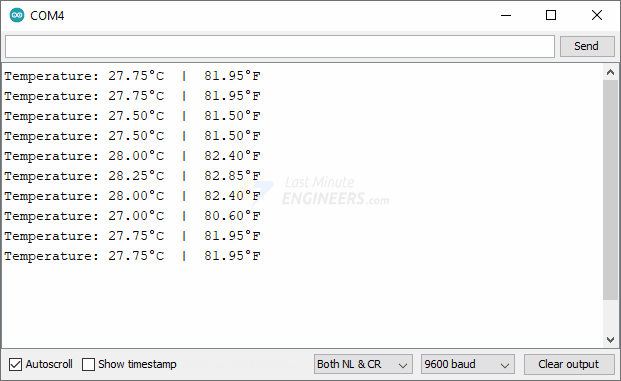621x381 pixels.
Task: Click the 28.25°C temperature reading
Action: [x=136, y=176]
